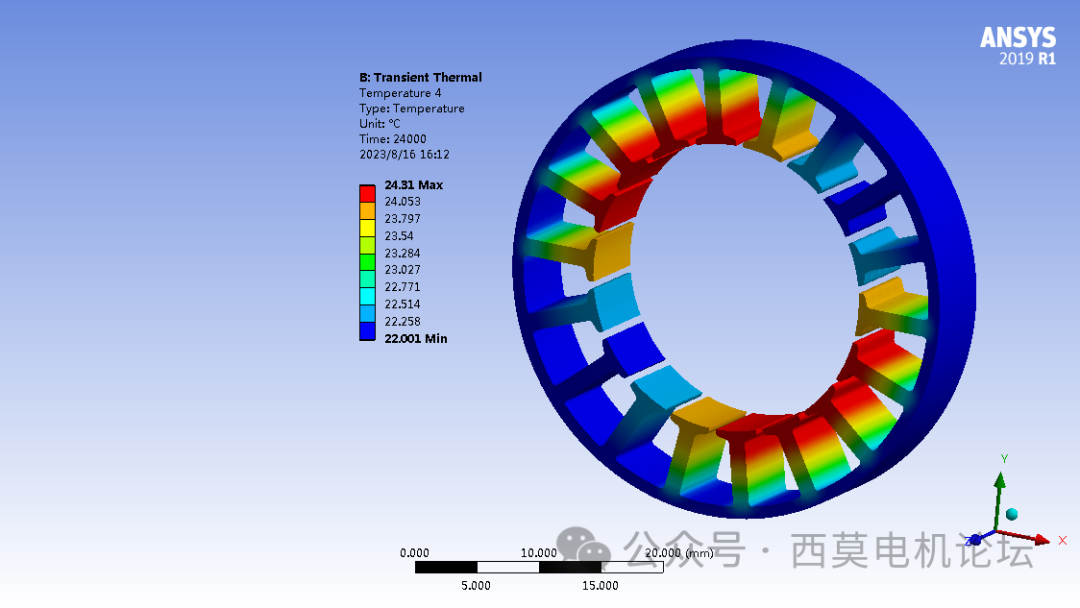The image size is (1080, 608).
Task: Click the green legend swatch at 23.284
Action: [x=367, y=262]
